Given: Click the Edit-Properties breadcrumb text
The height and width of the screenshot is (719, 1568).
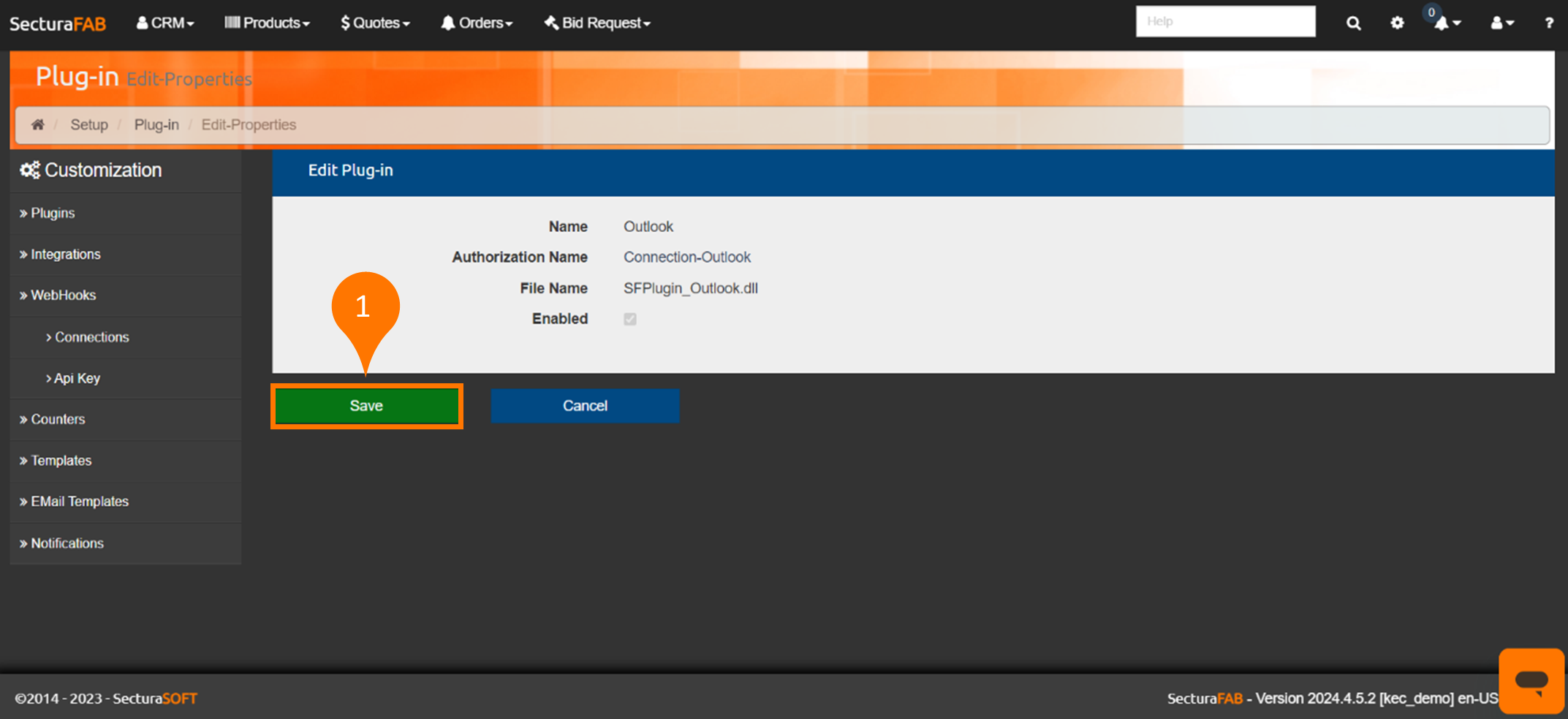Looking at the screenshot, I should click(x=249, y=124).
